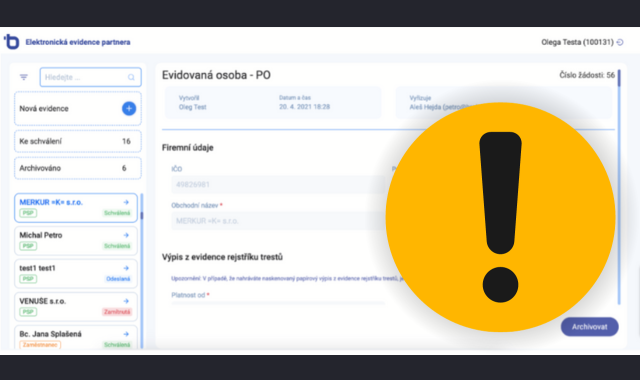Click the PSP tag on VENUŠE s.r.o.
The image size is (640, 380).
(x=28, y=312)
